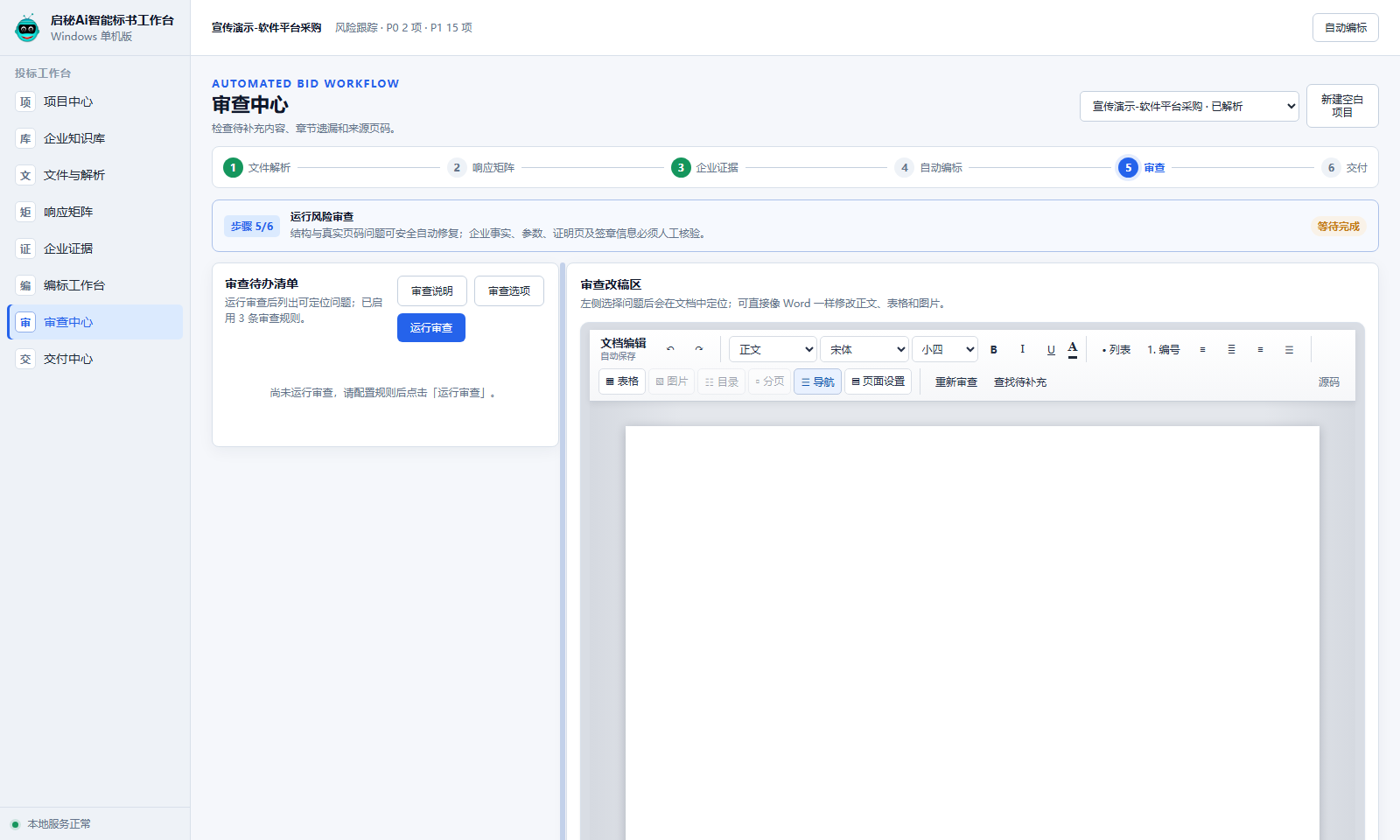
Task: Click the 本地服务正常 status indicator
Action: point(51,823)
